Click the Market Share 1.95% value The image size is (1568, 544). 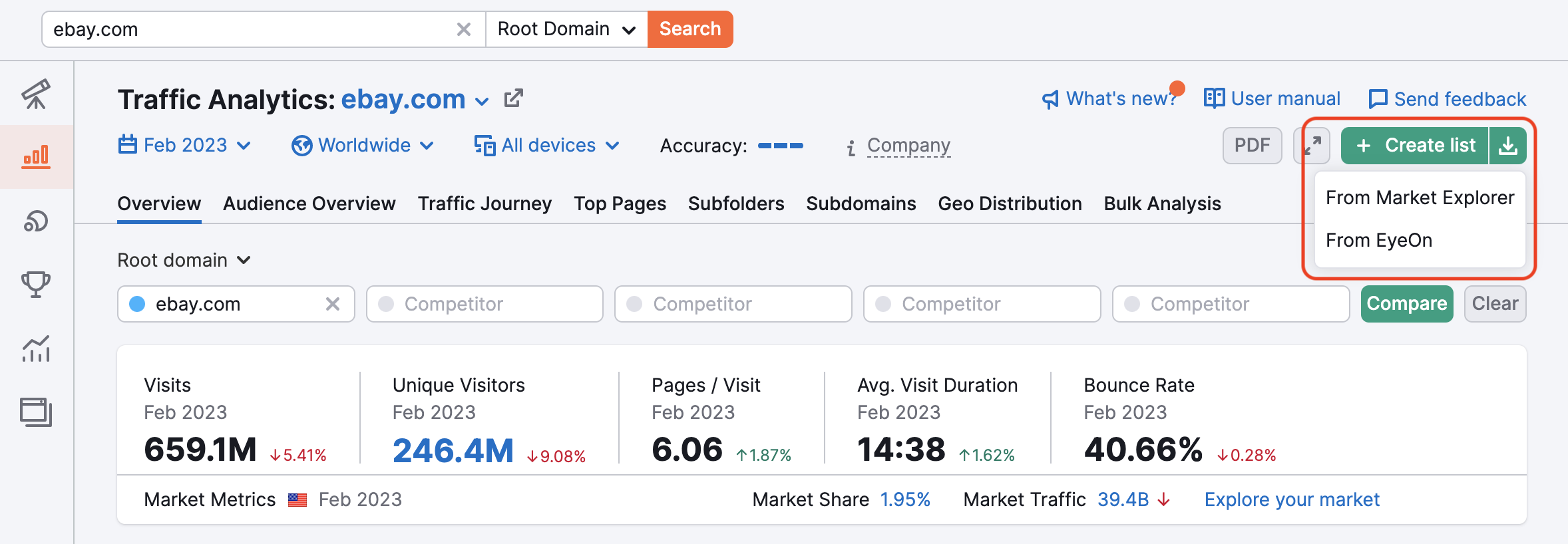[905, 499]
